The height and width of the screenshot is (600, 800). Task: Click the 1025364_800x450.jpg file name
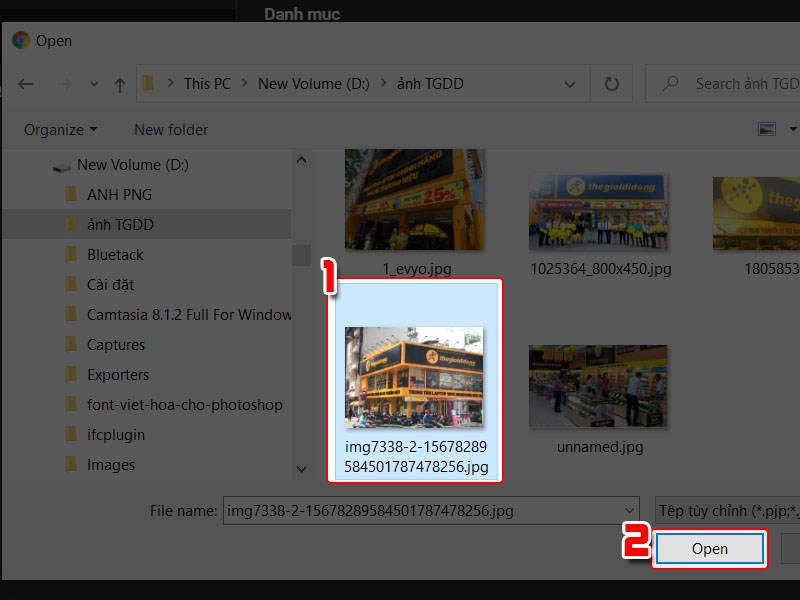tap(601, 269)
